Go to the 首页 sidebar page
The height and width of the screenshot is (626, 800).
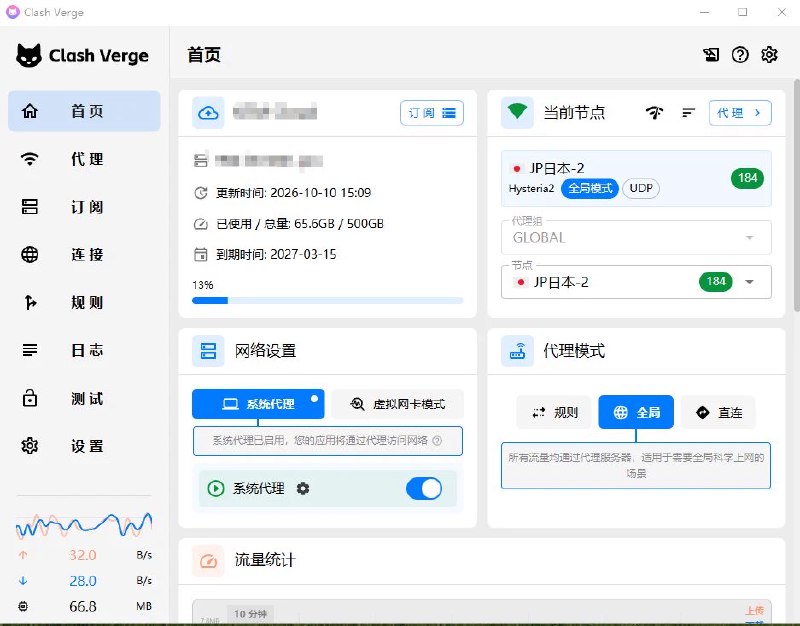84,111
